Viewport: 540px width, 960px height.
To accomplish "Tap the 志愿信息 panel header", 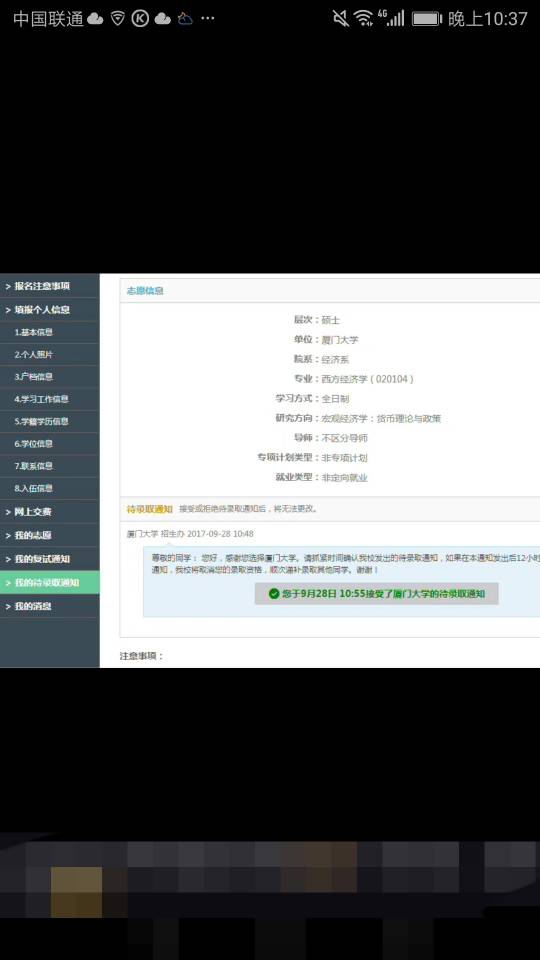I will click(x=330, y=291).
